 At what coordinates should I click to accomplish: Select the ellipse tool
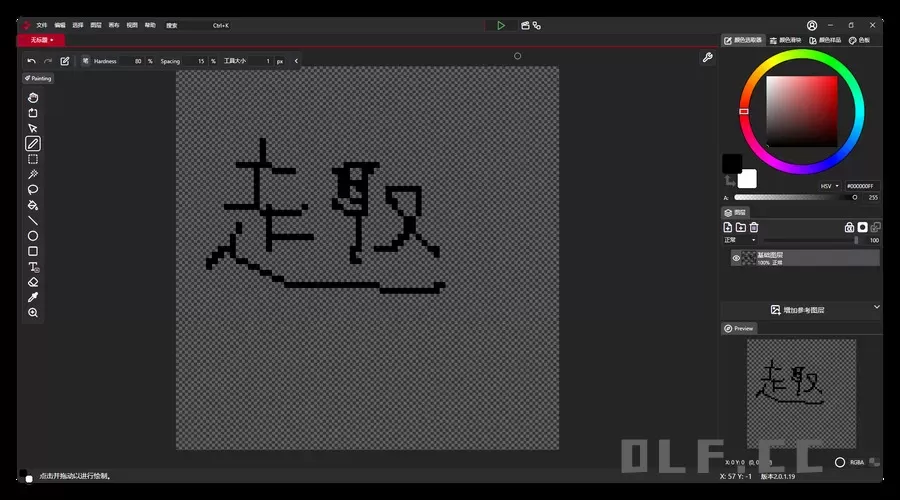pyautogui.click(x=33, y=236)
